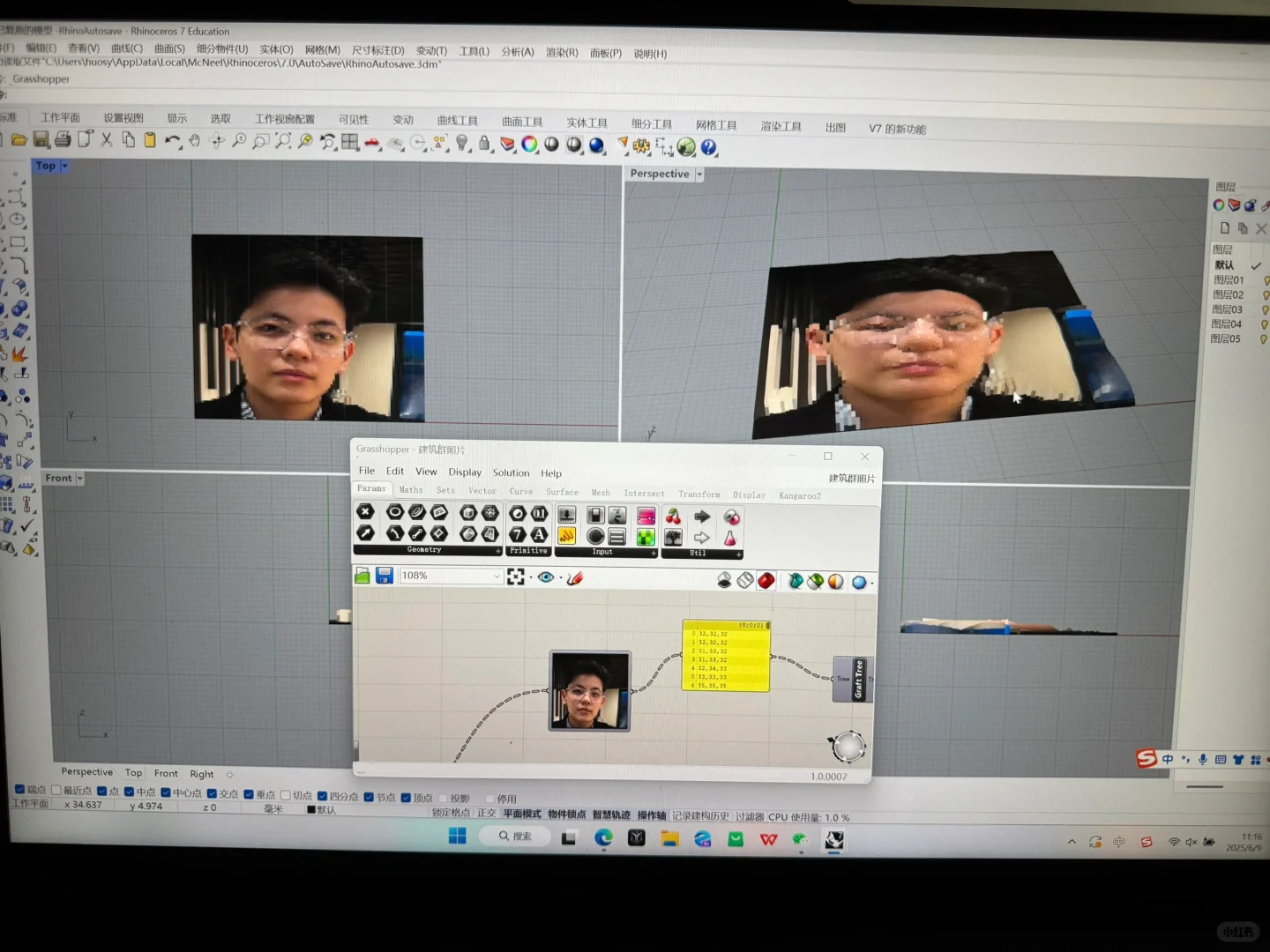
Task: Select the flask icon in the Util group
Action: [730, 538]
